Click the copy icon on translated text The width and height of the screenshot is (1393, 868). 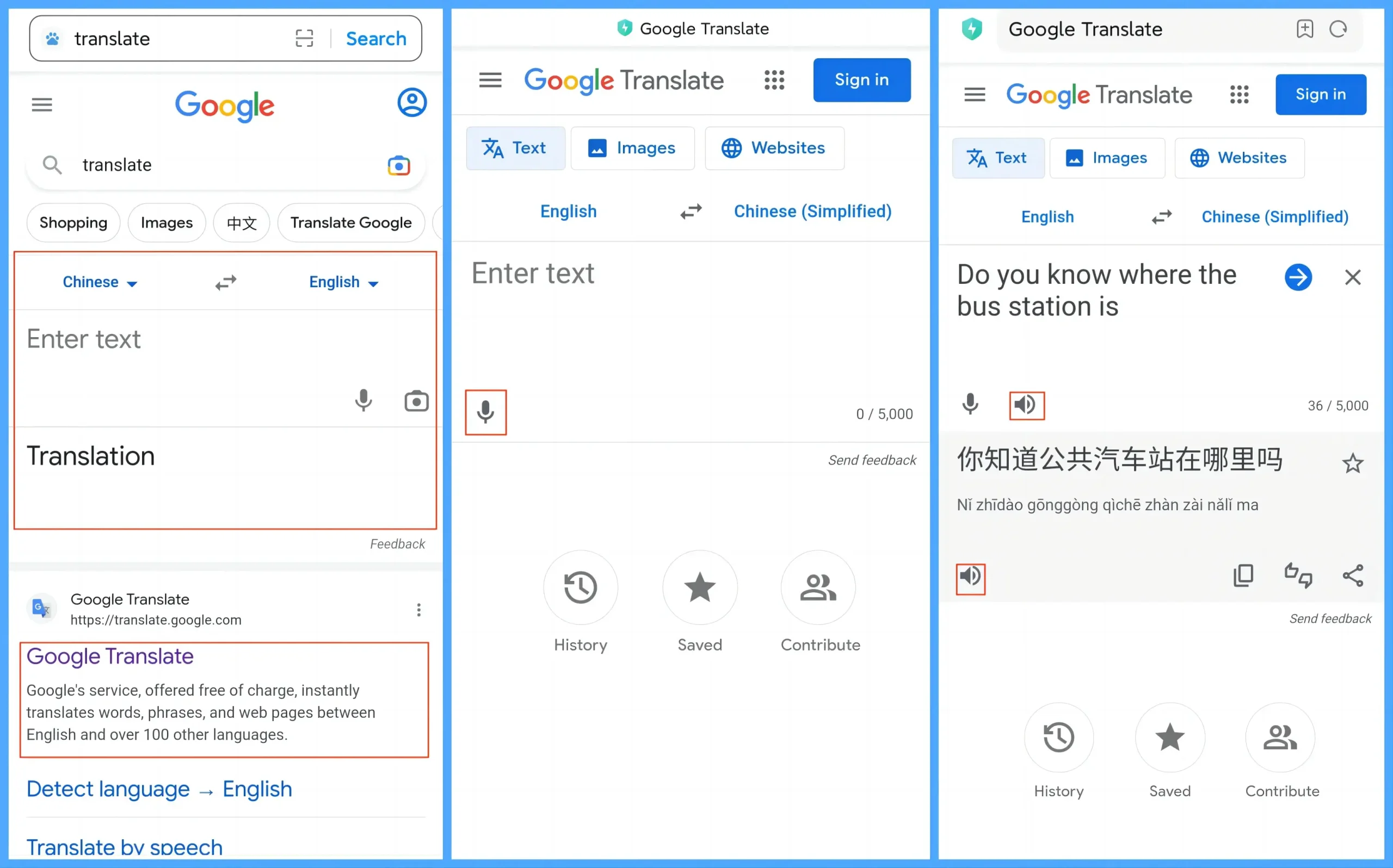pos(1244,576)
